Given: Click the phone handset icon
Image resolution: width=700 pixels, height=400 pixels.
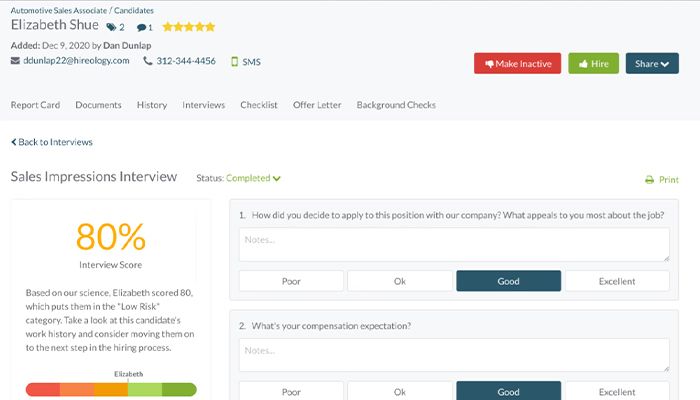Looking at the screenshot, I should (148, 61).
